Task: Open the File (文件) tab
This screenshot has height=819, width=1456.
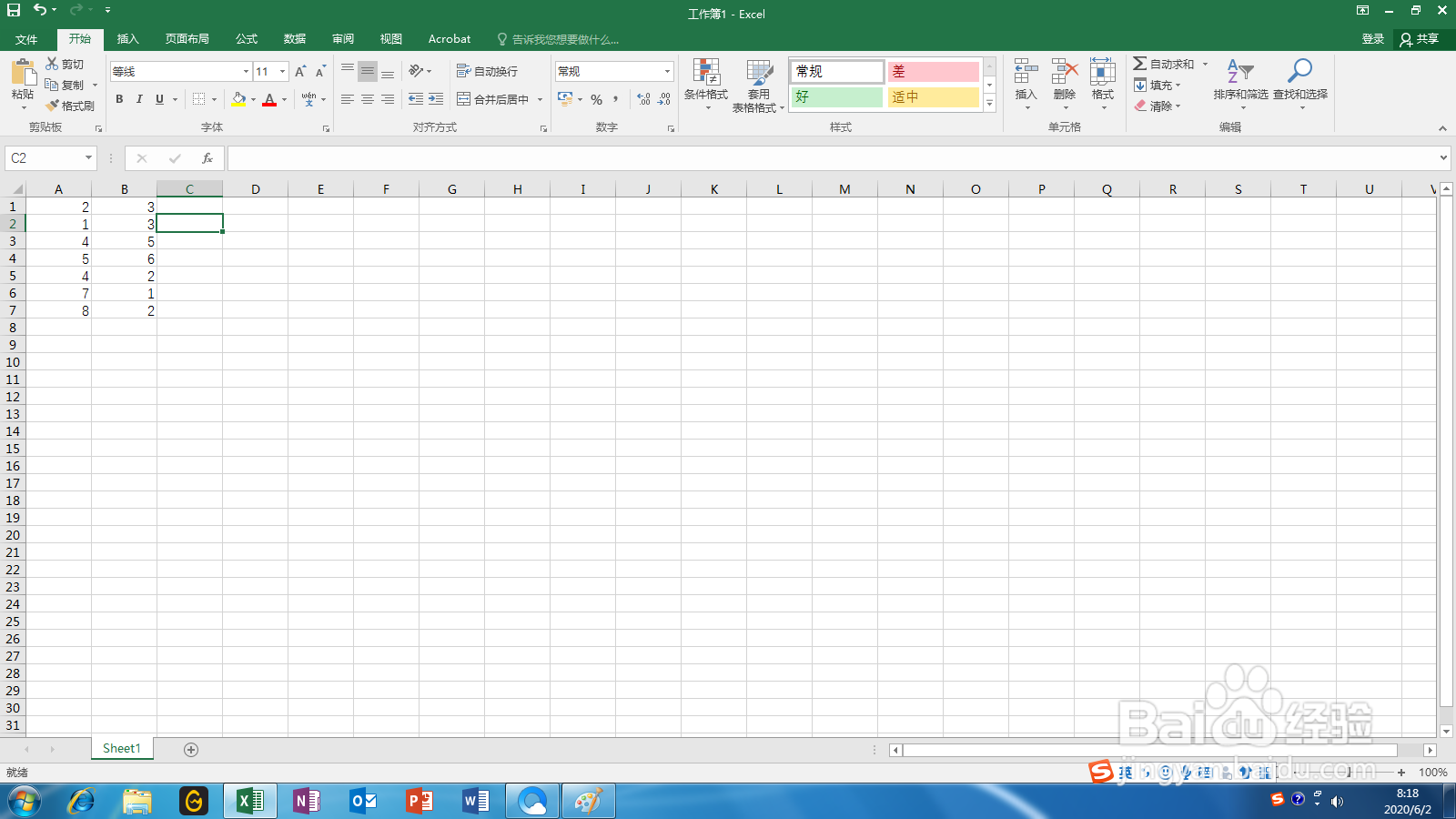Action: click(26, 39)
